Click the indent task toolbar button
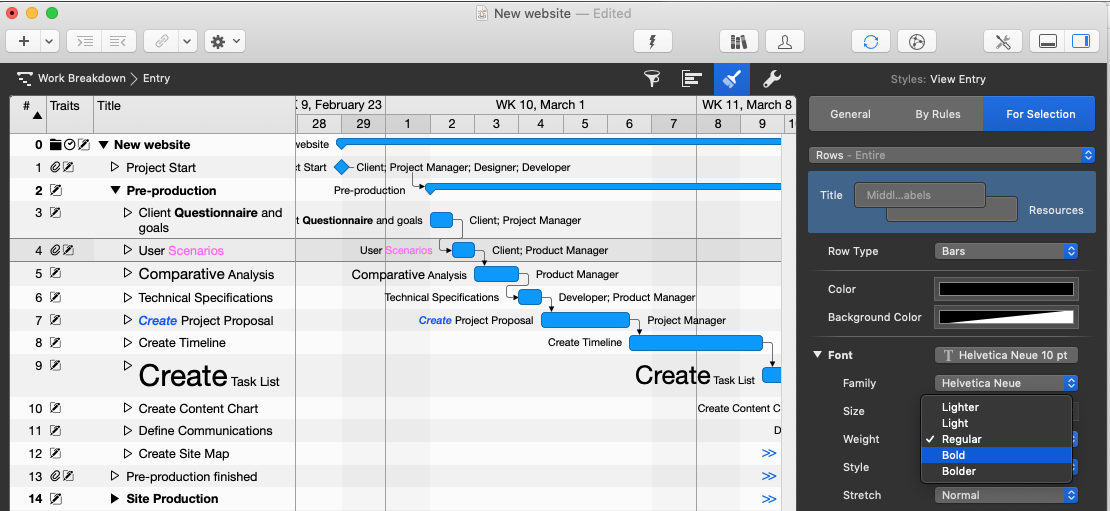Image resolution: width=1110 pixels, height=511 pixels. point(86,41)
